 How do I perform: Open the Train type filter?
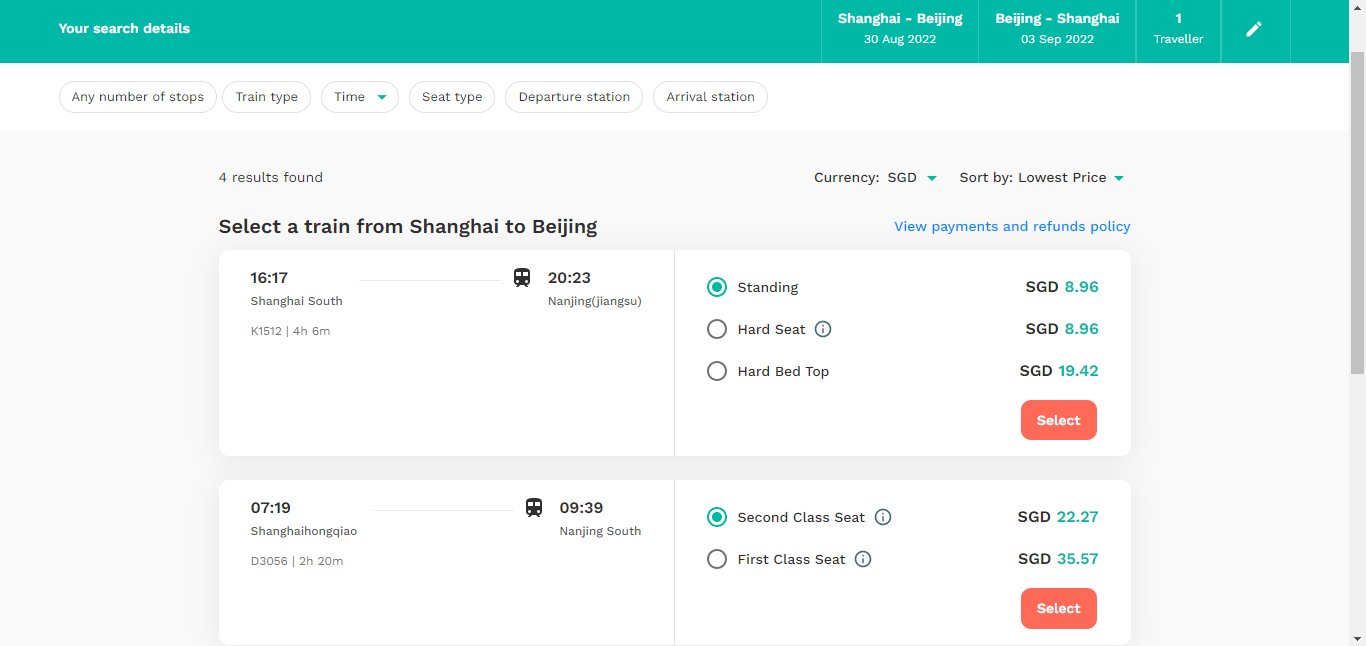pos(267,97)
